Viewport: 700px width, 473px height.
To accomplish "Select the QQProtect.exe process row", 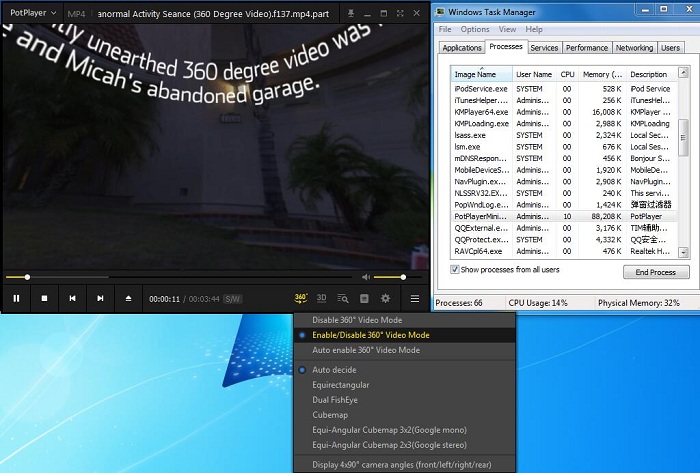I will (x=564, y=240).
